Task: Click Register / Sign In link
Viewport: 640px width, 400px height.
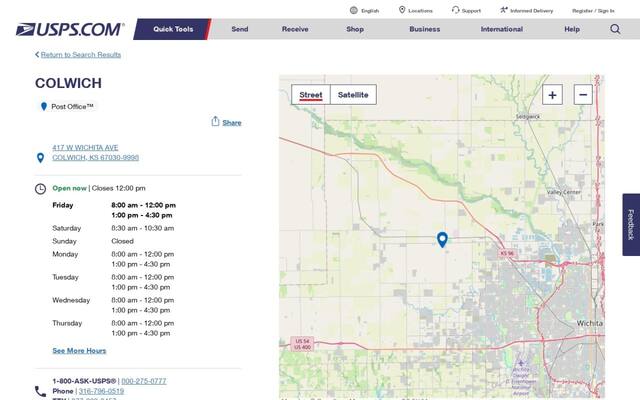Action: pos(593,11)
